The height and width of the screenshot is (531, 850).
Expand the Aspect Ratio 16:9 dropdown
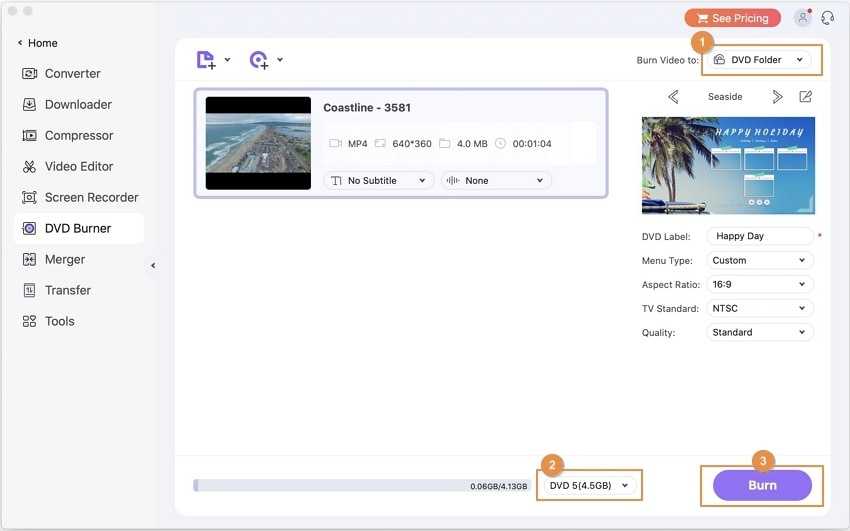[x=760, y=284]
